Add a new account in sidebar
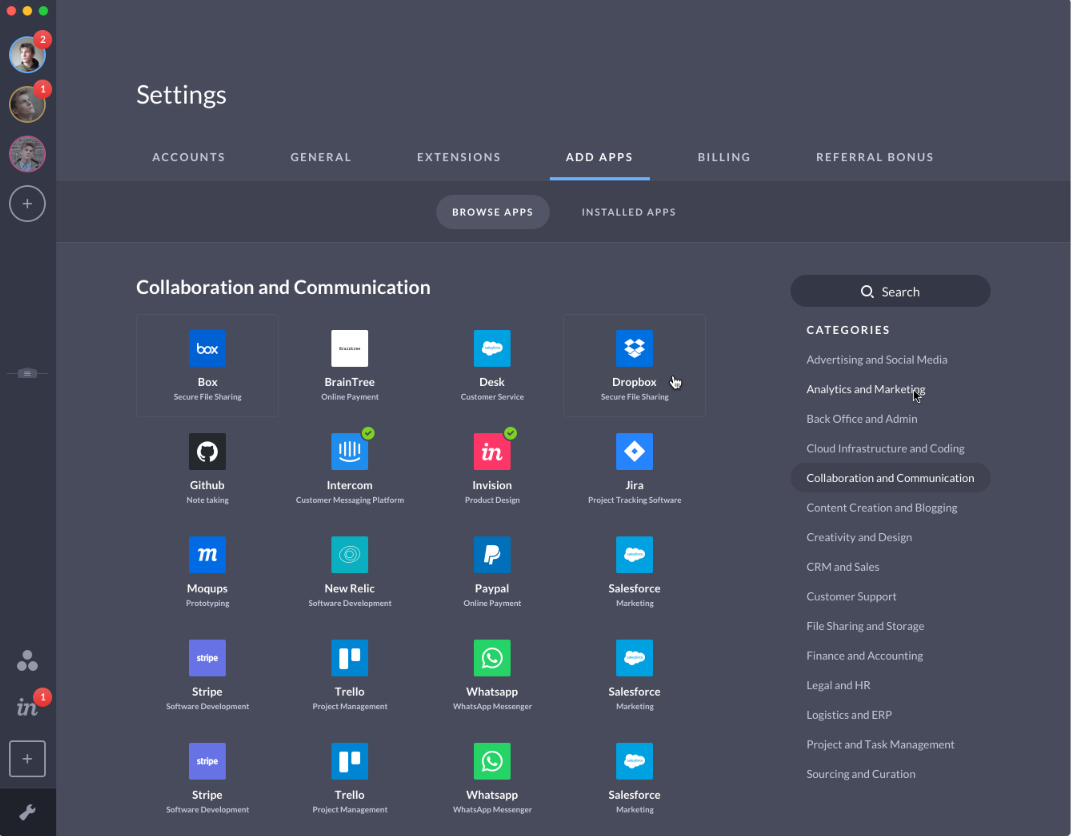This screenshot has height=836, width=1073. coord(27,203)
